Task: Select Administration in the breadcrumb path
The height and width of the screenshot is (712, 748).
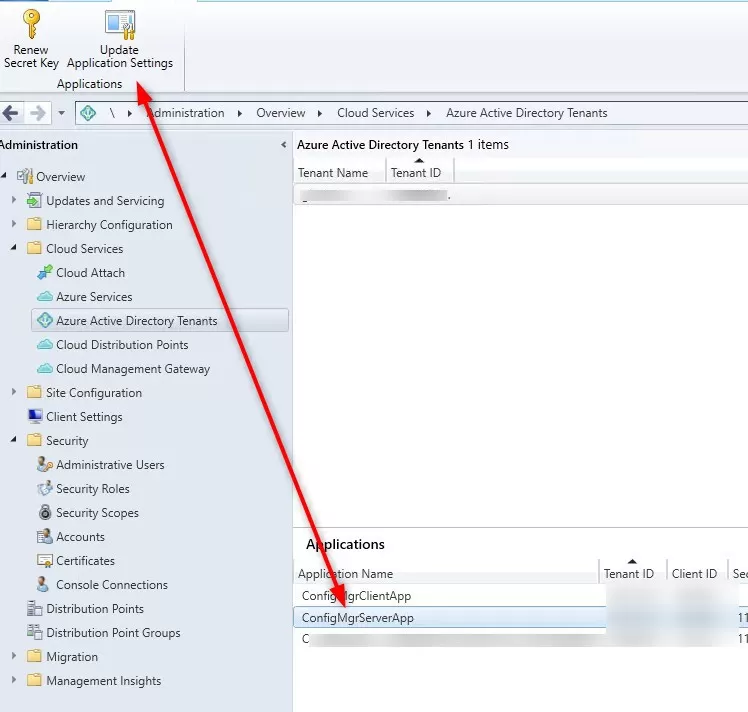Action: pyautogui.click(x=186, y=113)
